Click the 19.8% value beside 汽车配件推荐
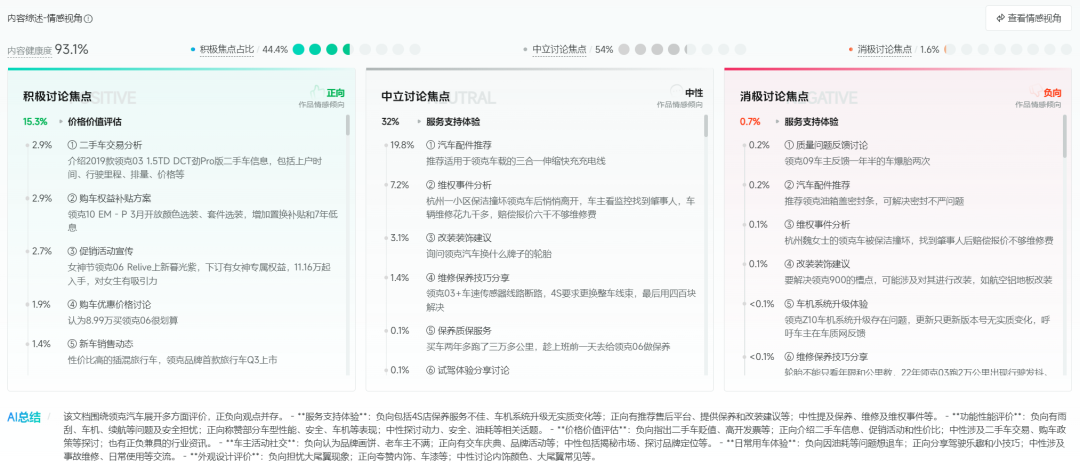The height and width of the screenshot is (465, 1080). tap(402, 145)
